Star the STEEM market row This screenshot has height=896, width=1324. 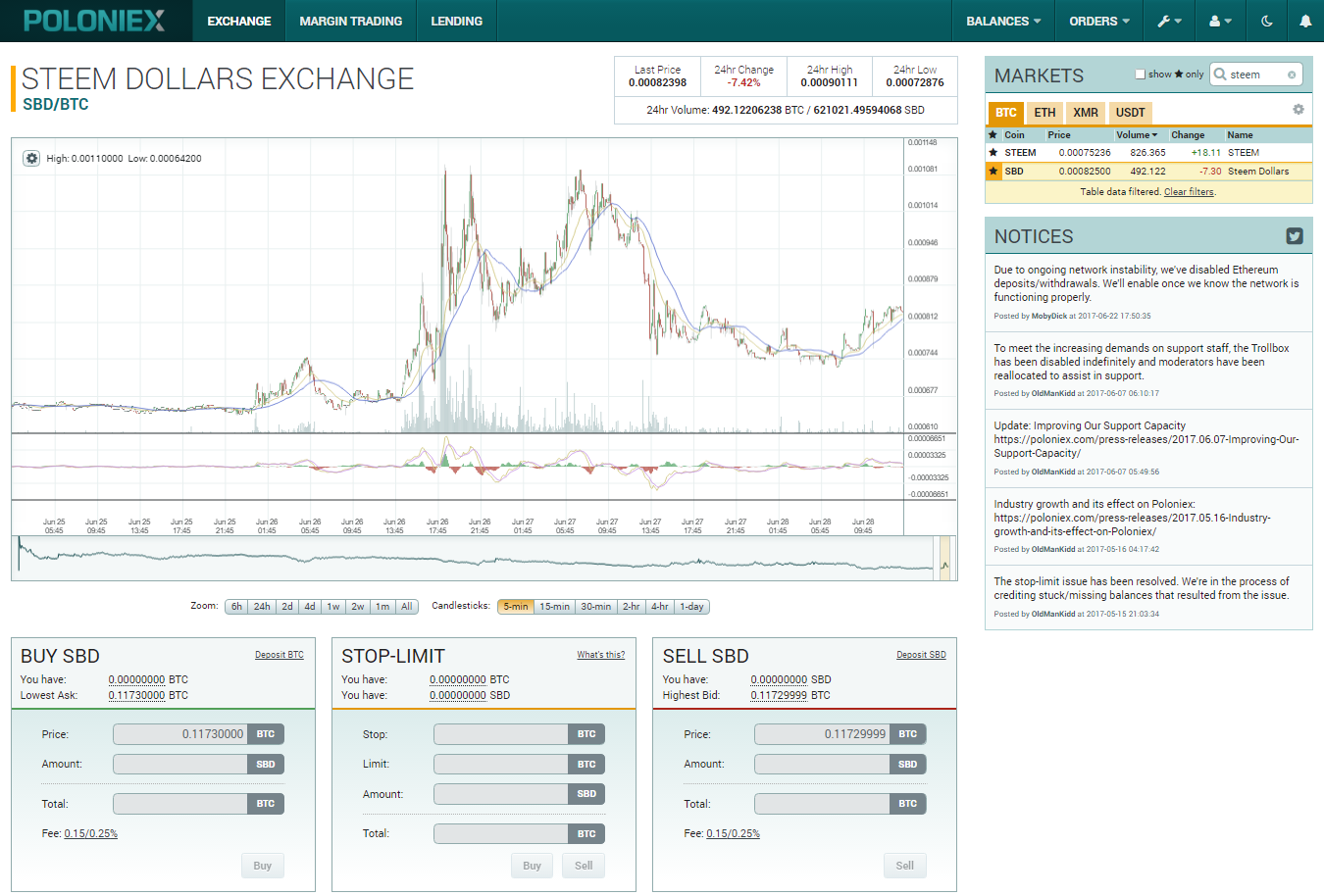[x=993, y=152]
